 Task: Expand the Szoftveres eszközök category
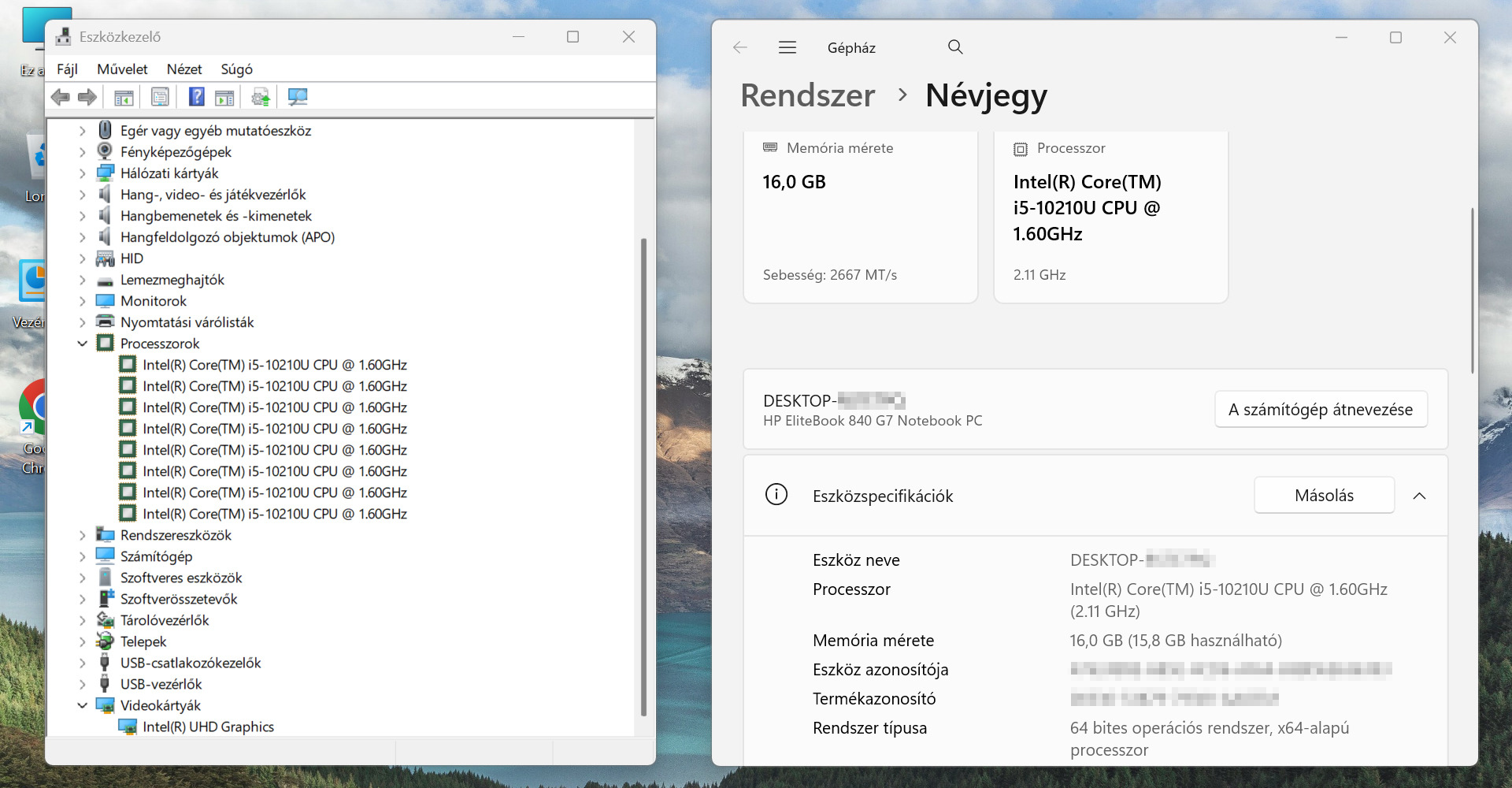point(83,578)
